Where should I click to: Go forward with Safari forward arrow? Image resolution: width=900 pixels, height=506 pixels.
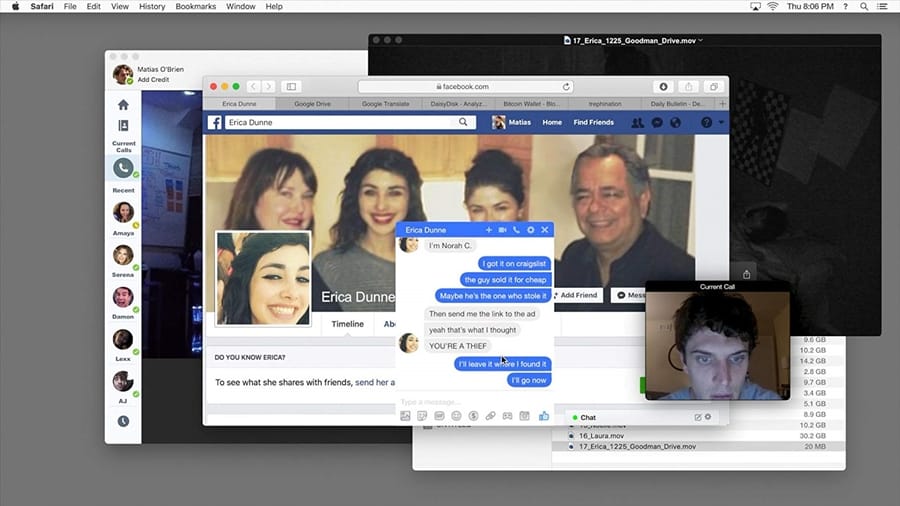pyautogui.click(x=268, y=87)
